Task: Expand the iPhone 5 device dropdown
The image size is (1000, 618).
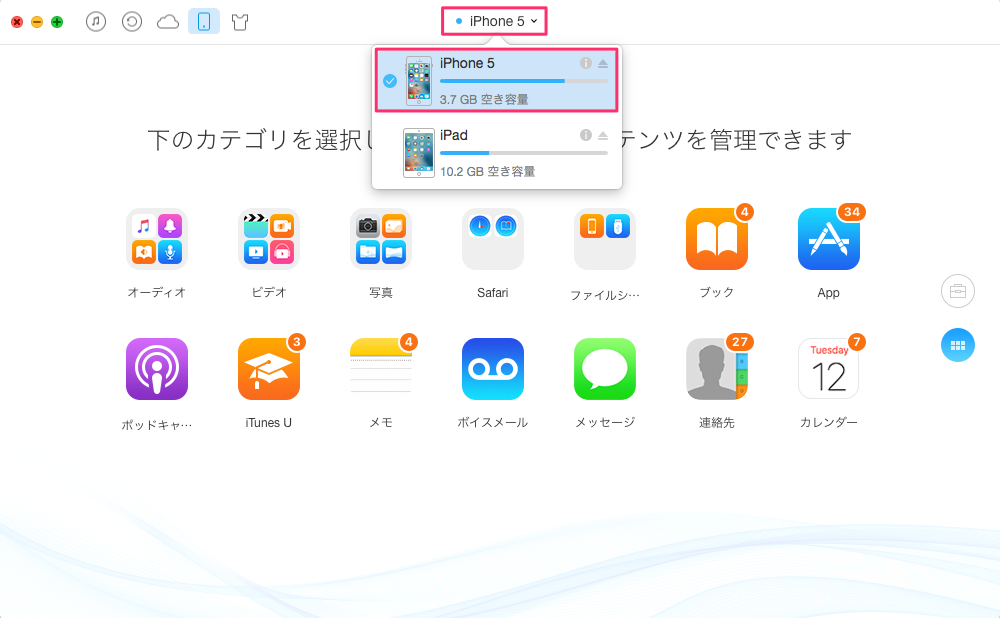Action: [x=494, y=21]
